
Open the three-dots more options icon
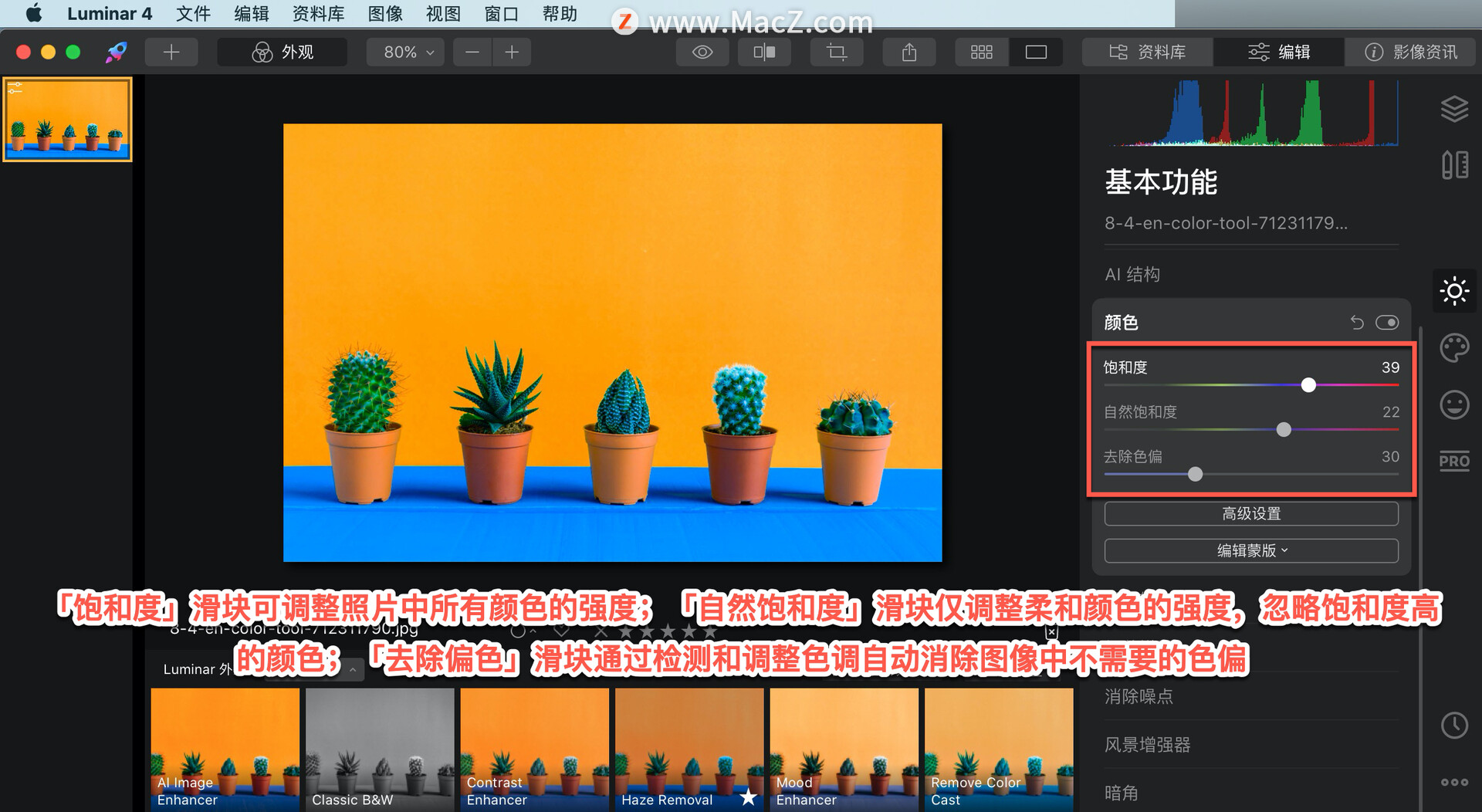pyautogui.click(x=1454, y=782)
